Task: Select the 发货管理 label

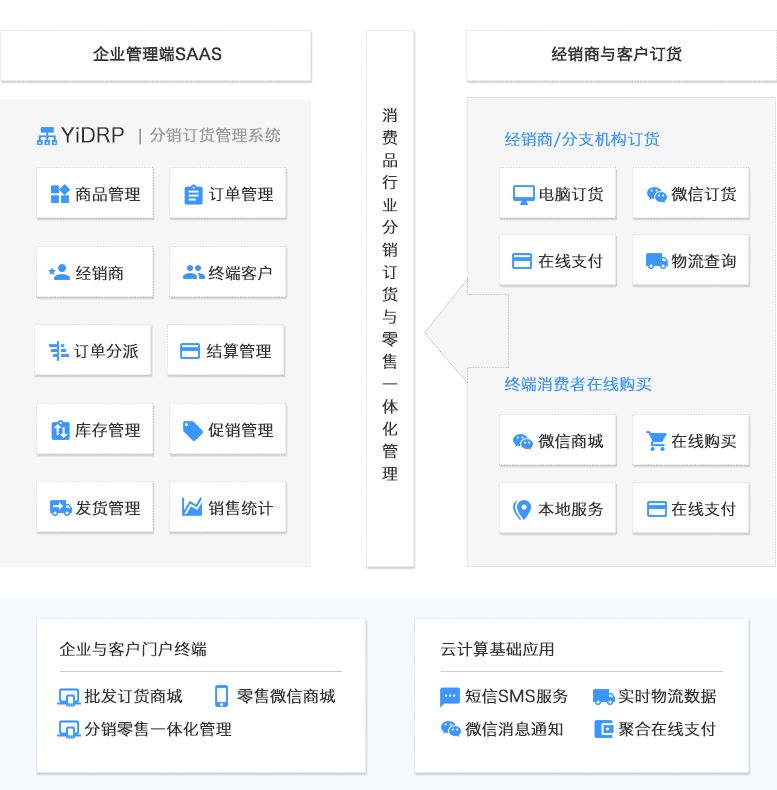Action: click(108, 508)
